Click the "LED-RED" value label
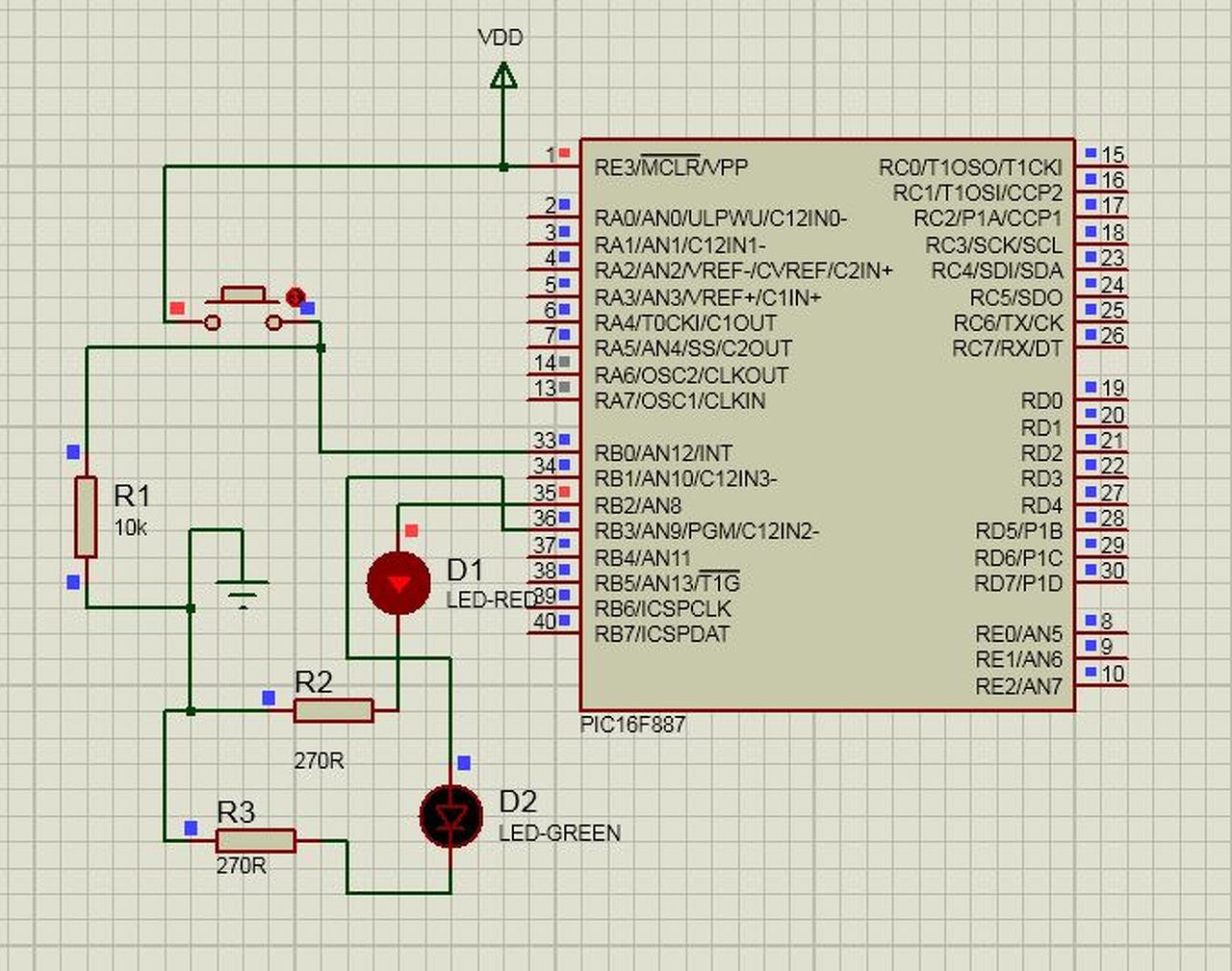Image resolution: width=1232 pixels, height=971 pixels. (x=492, y=600)
